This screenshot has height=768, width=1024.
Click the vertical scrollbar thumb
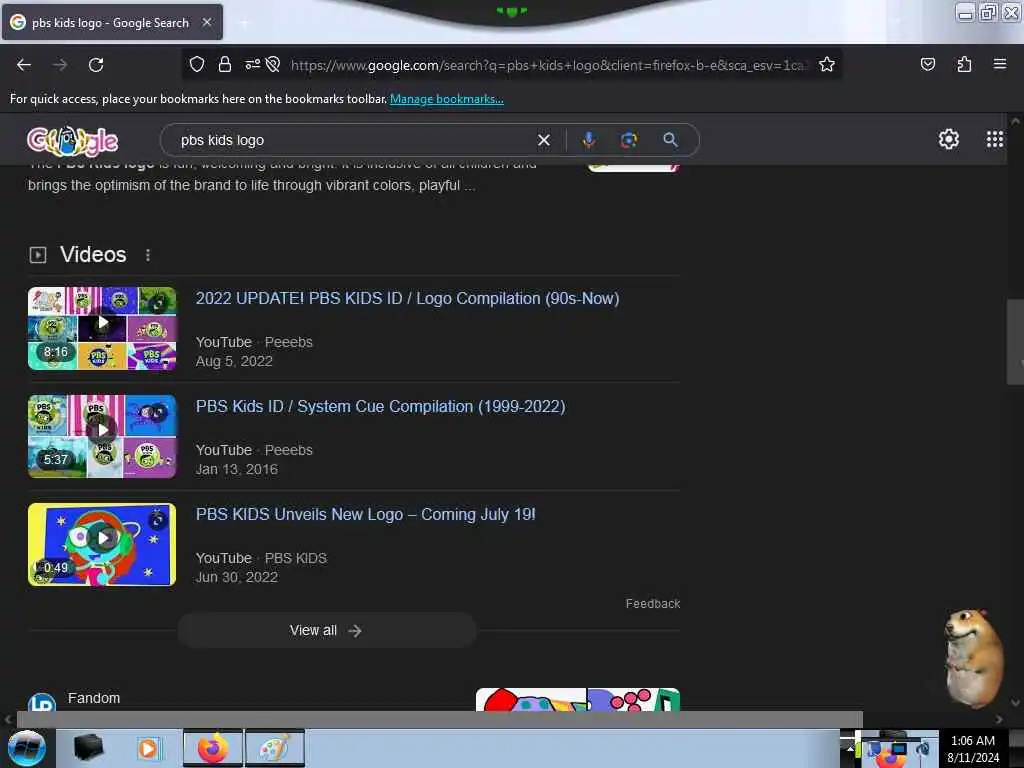click(1015, 342)
